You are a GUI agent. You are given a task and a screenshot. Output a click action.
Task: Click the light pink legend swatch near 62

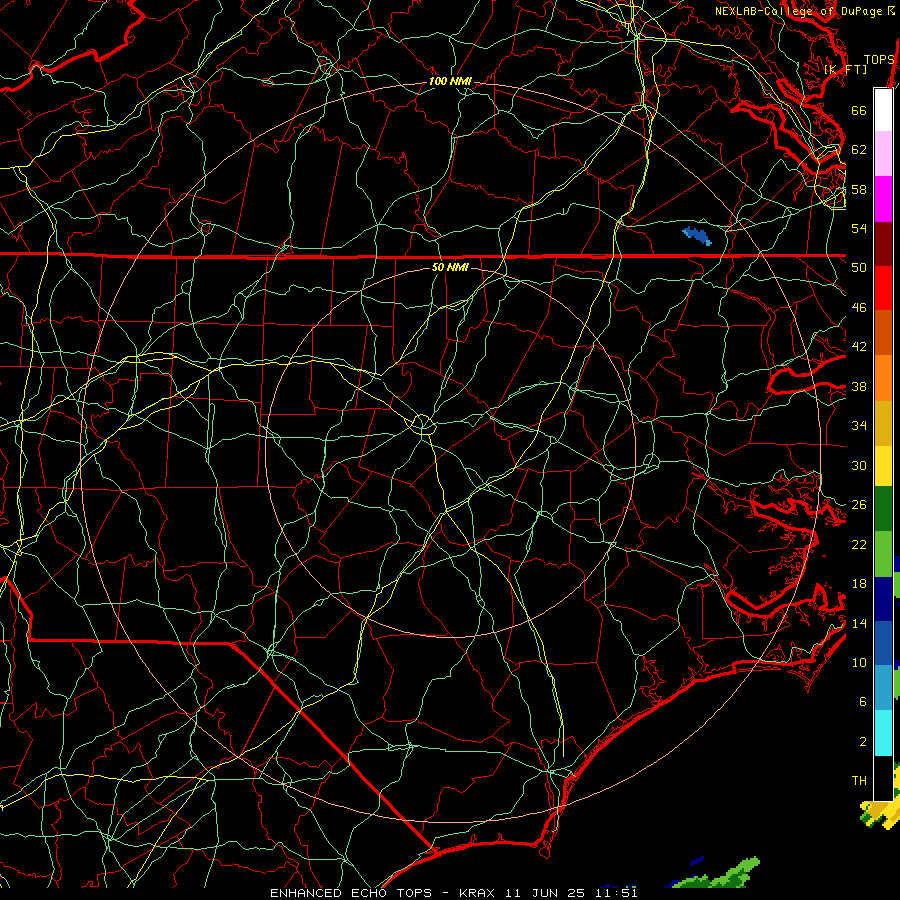[x=883, y=154]
